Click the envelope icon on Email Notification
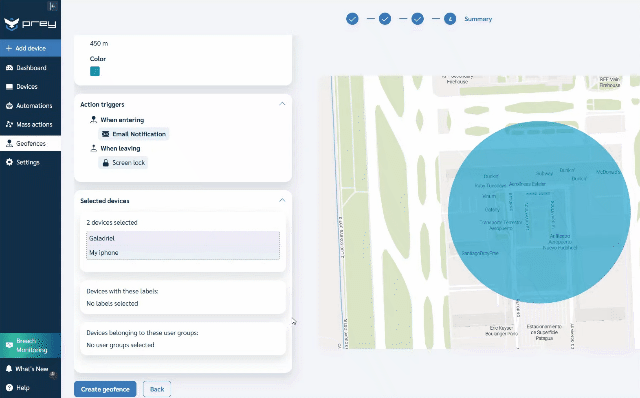The image size is (640, 398). pos(106,134)
